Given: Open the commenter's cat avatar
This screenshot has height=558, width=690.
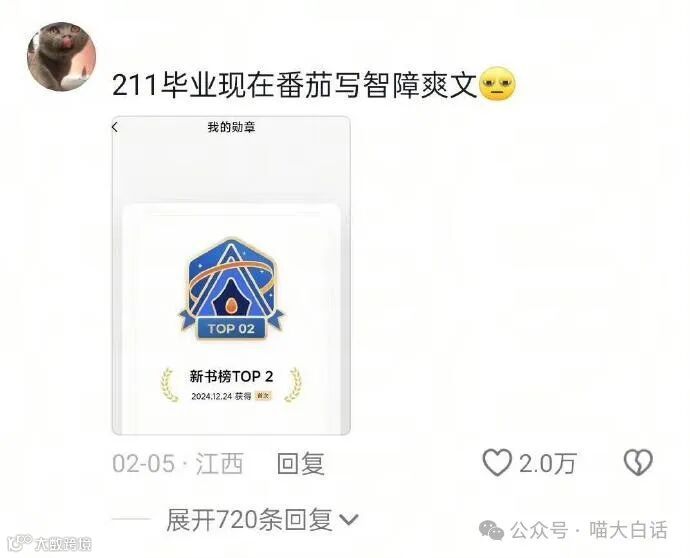Looking at the screenshot, I should click(62, 56).
